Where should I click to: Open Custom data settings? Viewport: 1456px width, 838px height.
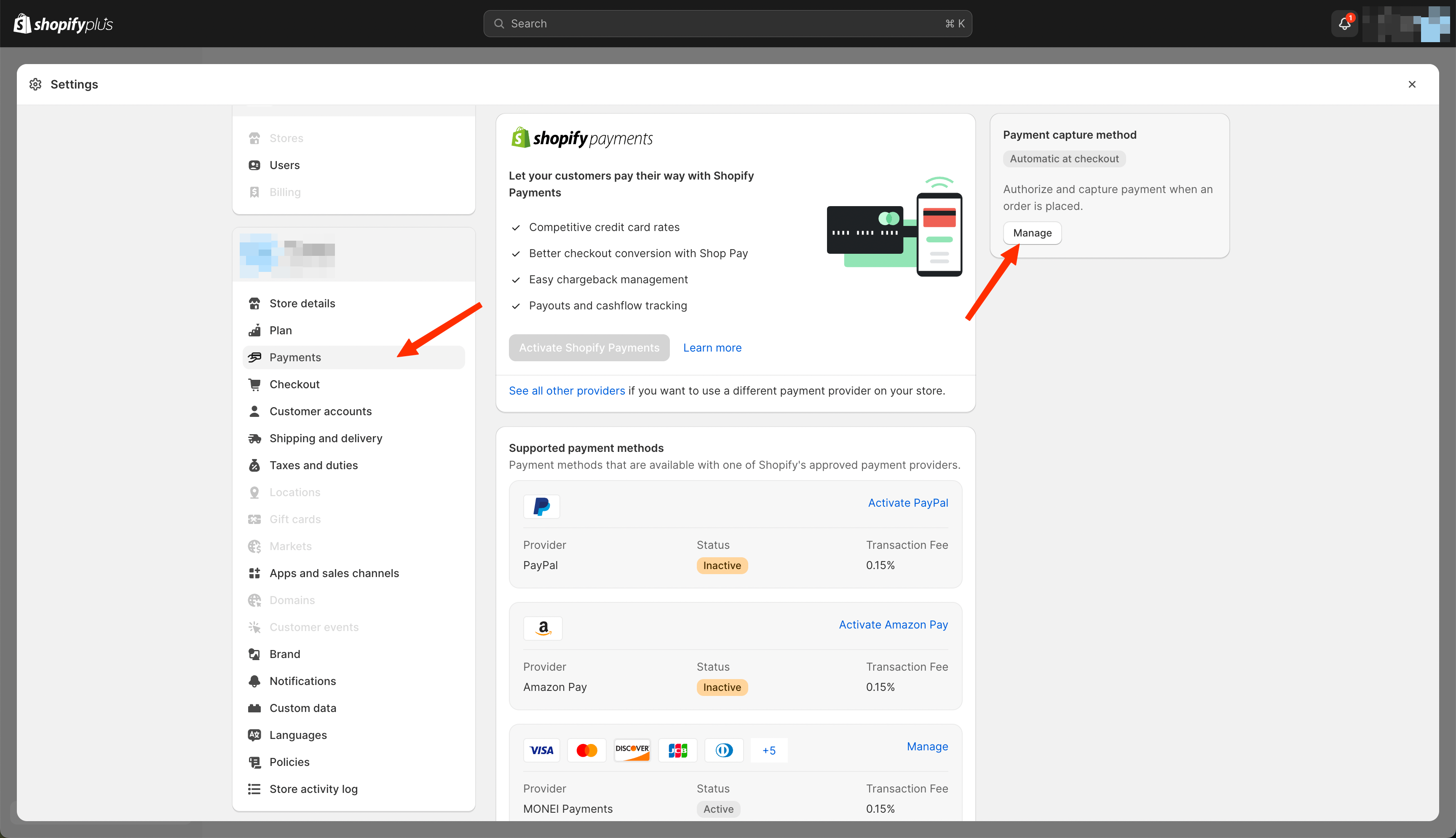353,708
